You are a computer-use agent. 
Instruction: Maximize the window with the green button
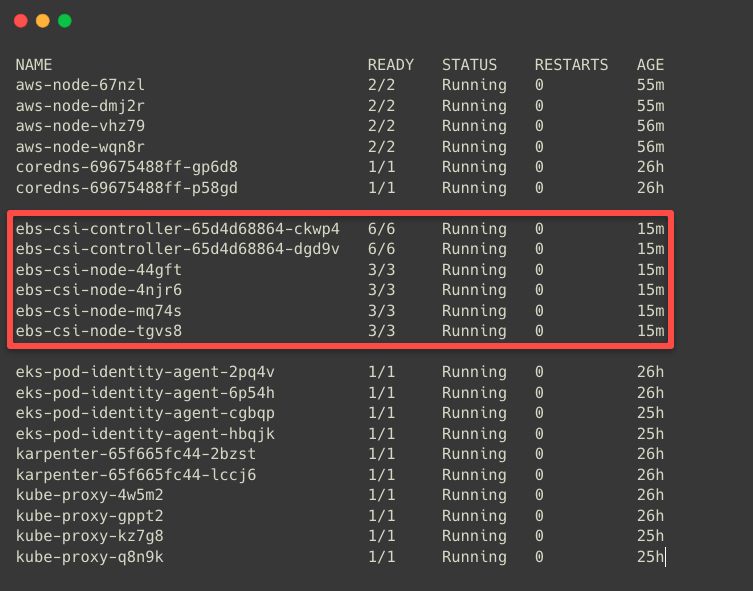coord(65,21)
